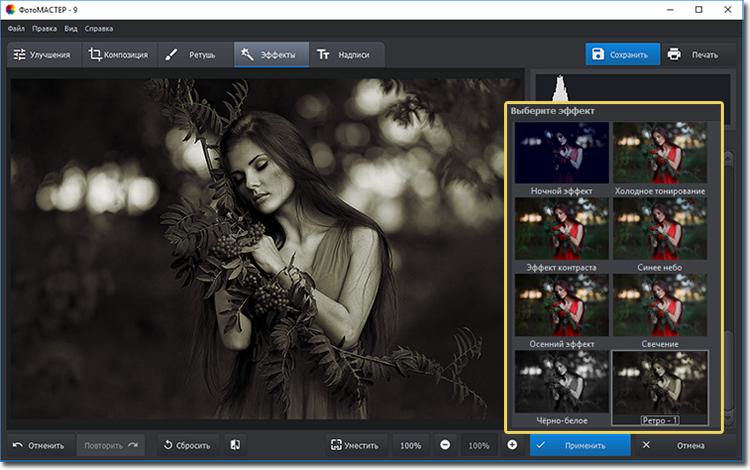Screen dimensions: 750x470
Task: Switch to the Композиция tab
Action: coord(118,55)
